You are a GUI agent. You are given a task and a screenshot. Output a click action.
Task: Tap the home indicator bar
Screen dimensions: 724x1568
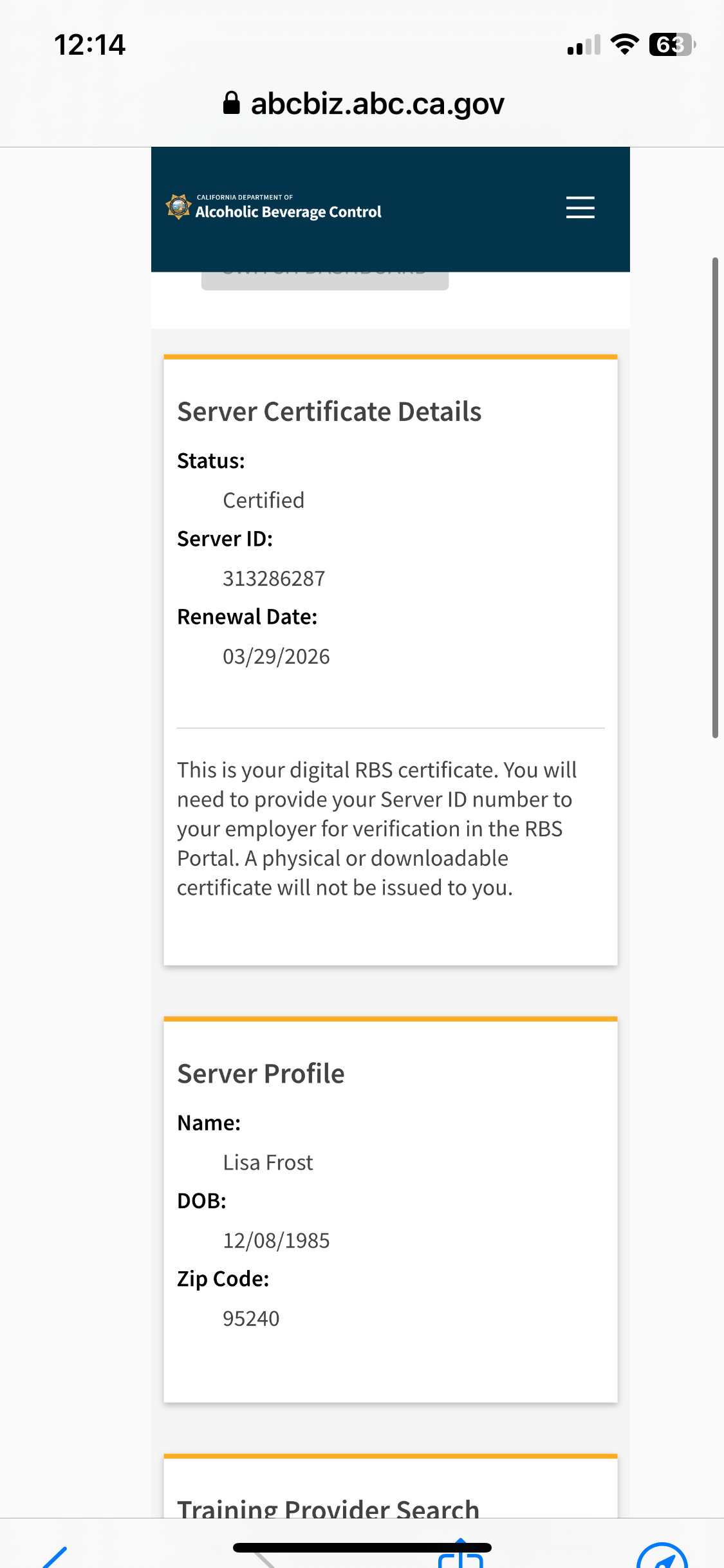tap(362, 1547)
